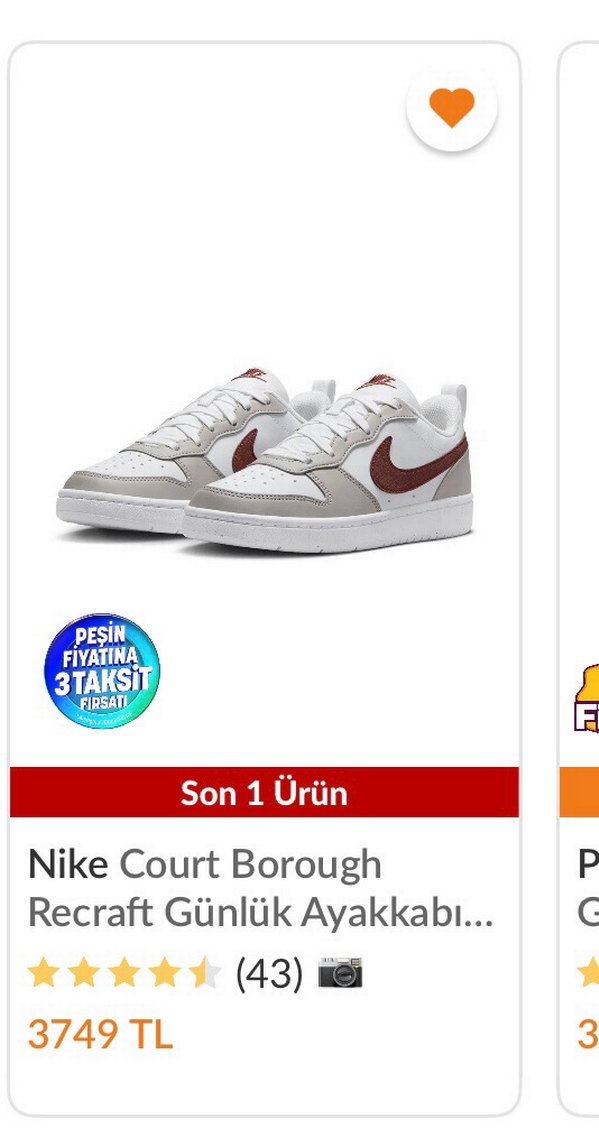This screenshot has width=599, height=1146.
Task: Click the orange 3749 TL price
Action: (x=100, y=1034)
